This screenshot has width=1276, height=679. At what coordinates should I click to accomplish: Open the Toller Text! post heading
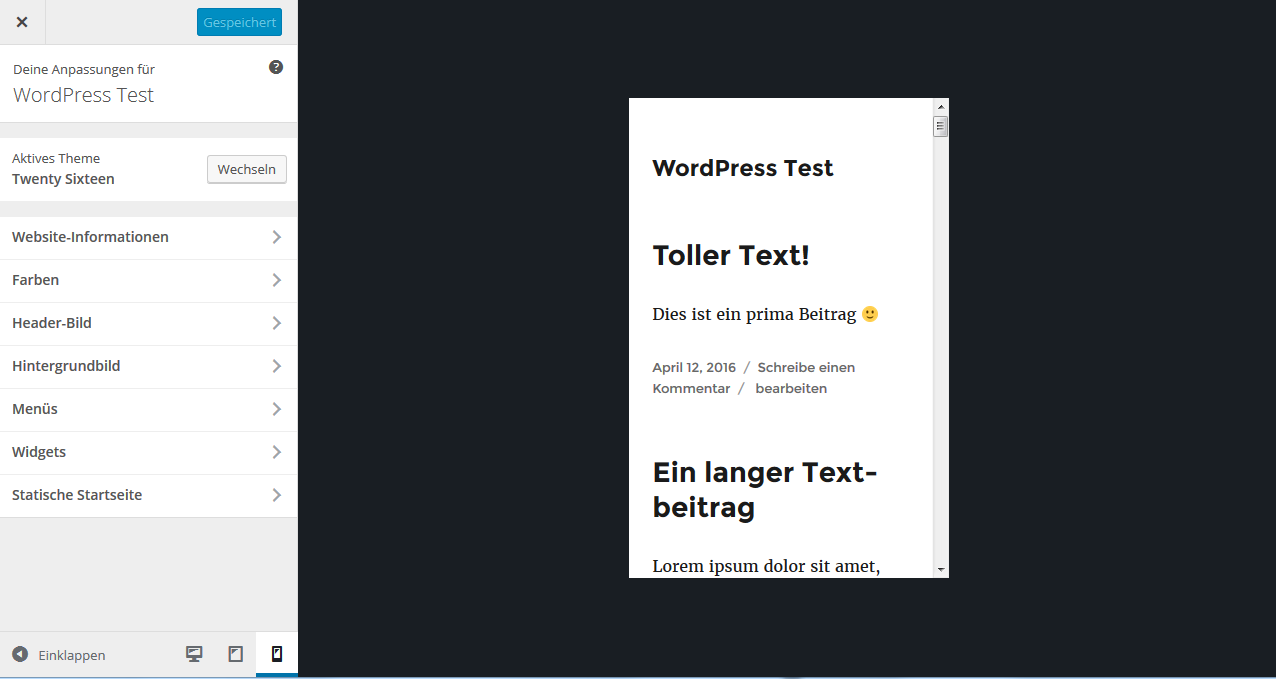click(x=731, y=255)
